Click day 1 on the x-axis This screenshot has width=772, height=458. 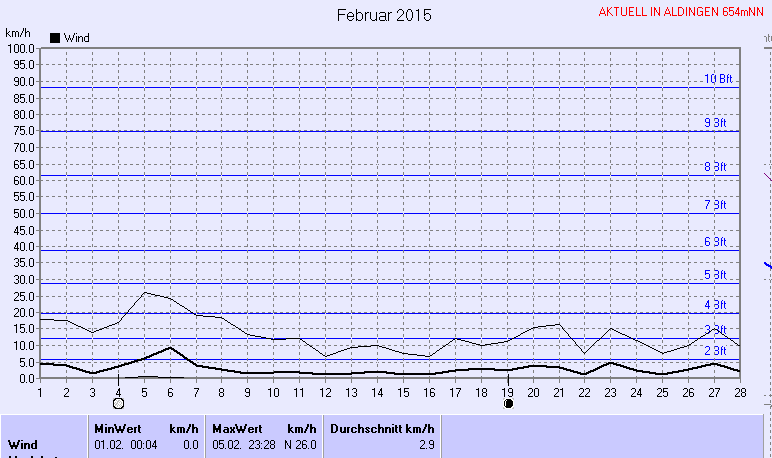coord(40,391)
